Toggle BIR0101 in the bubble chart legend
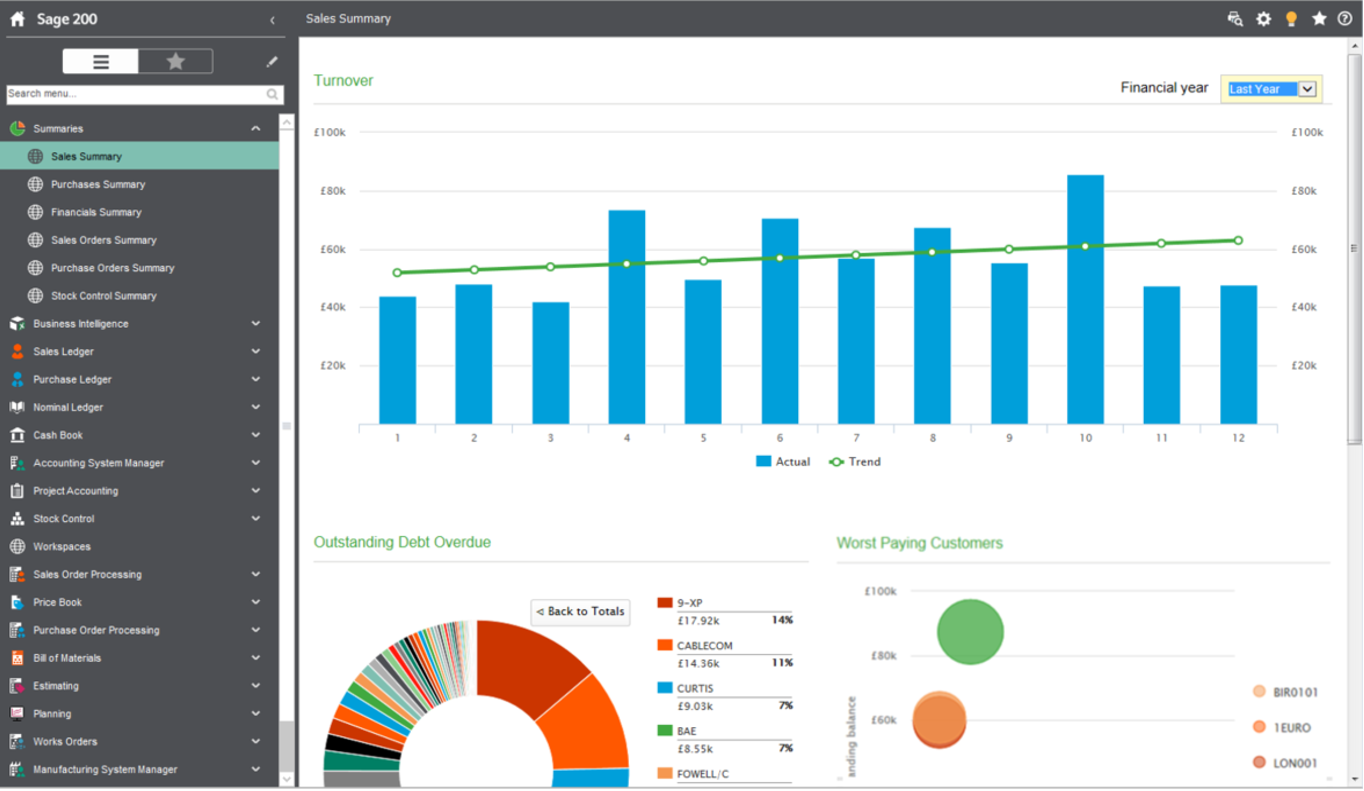Screen dimensions: 1364x791 1285,692
